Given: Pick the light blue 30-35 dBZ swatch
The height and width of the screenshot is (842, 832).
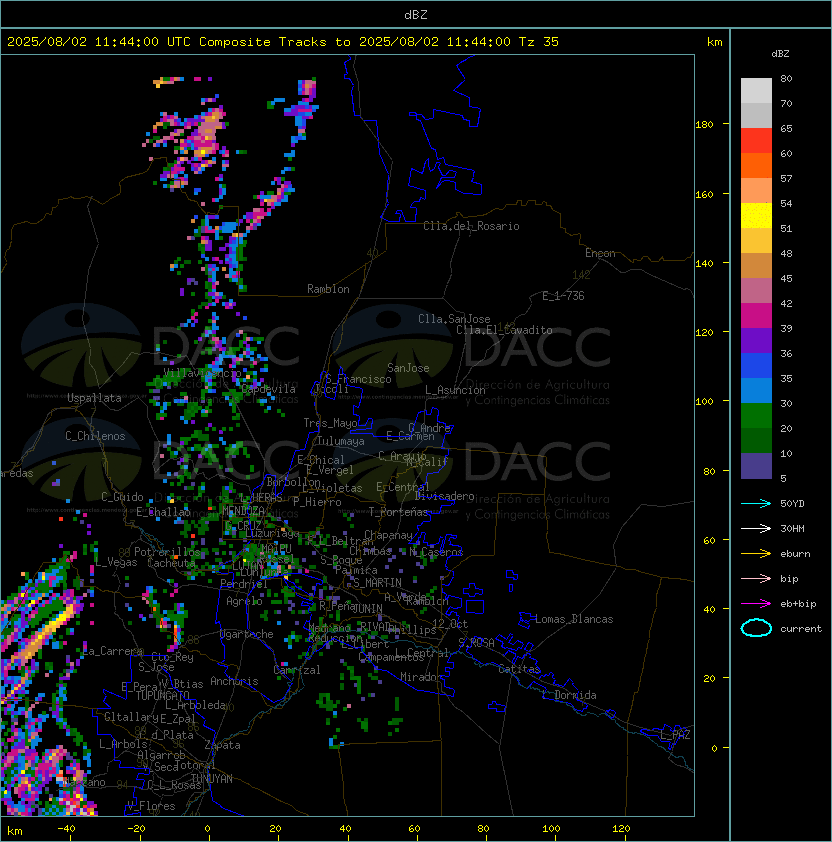Looking at the screenshot, I should (x=756, y=390).
